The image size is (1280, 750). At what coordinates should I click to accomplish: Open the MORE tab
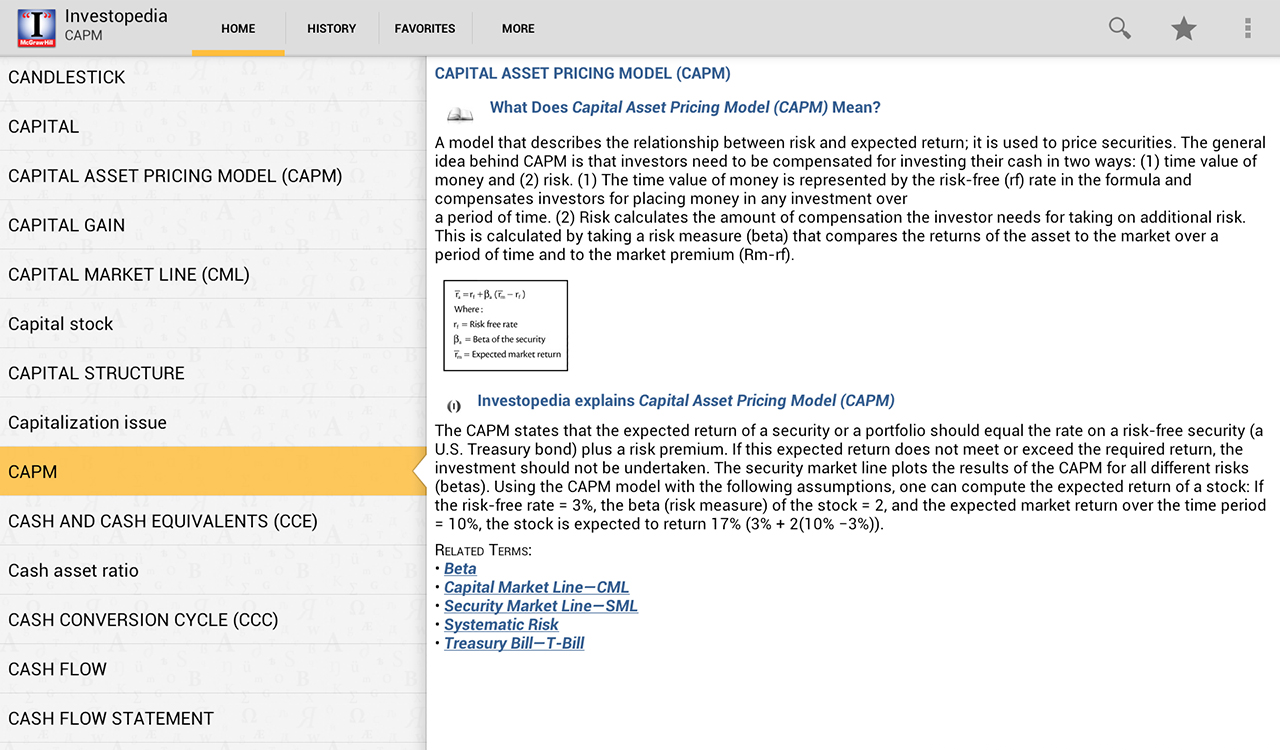point(518,28)
